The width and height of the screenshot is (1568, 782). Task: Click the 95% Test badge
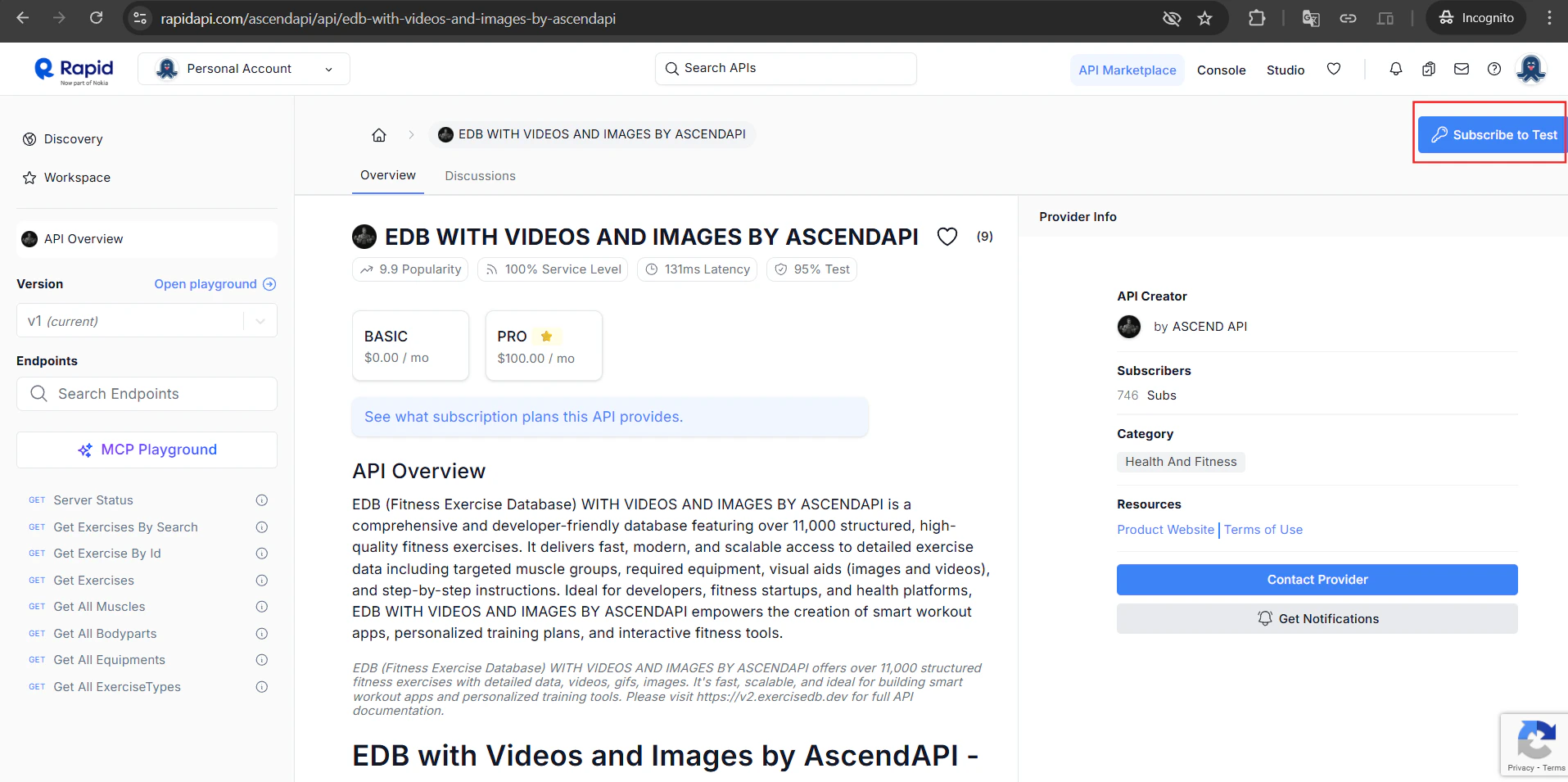click(811, 269)
